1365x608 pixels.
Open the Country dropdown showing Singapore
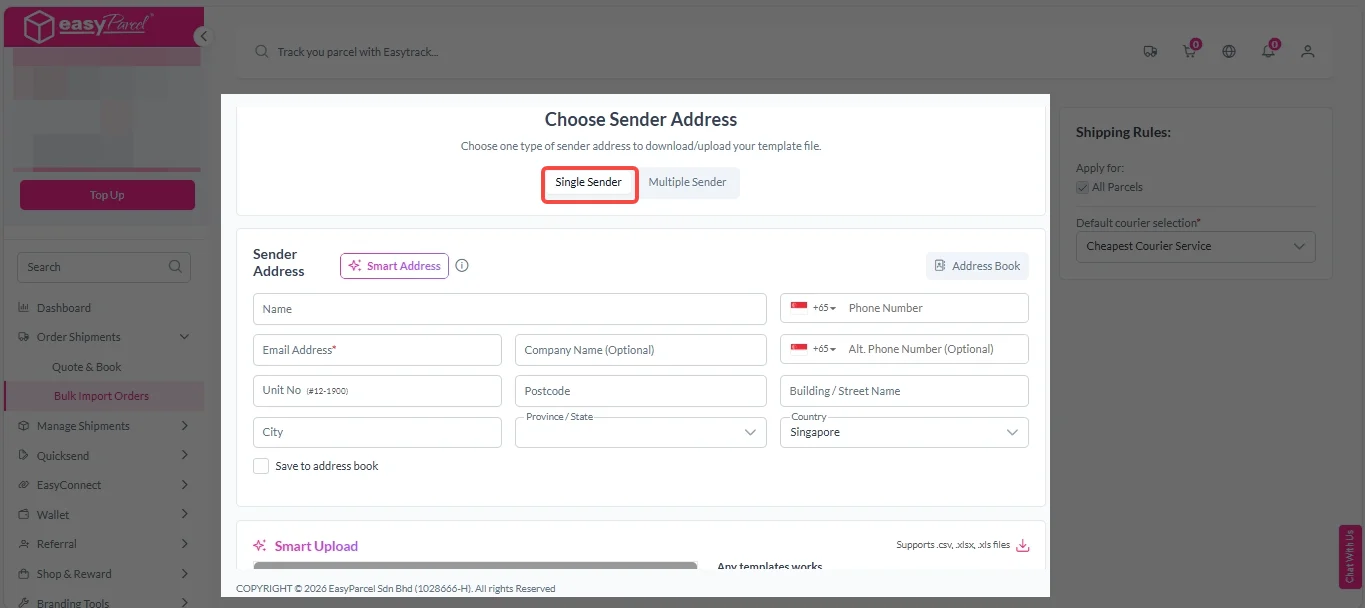pos(903,432)
